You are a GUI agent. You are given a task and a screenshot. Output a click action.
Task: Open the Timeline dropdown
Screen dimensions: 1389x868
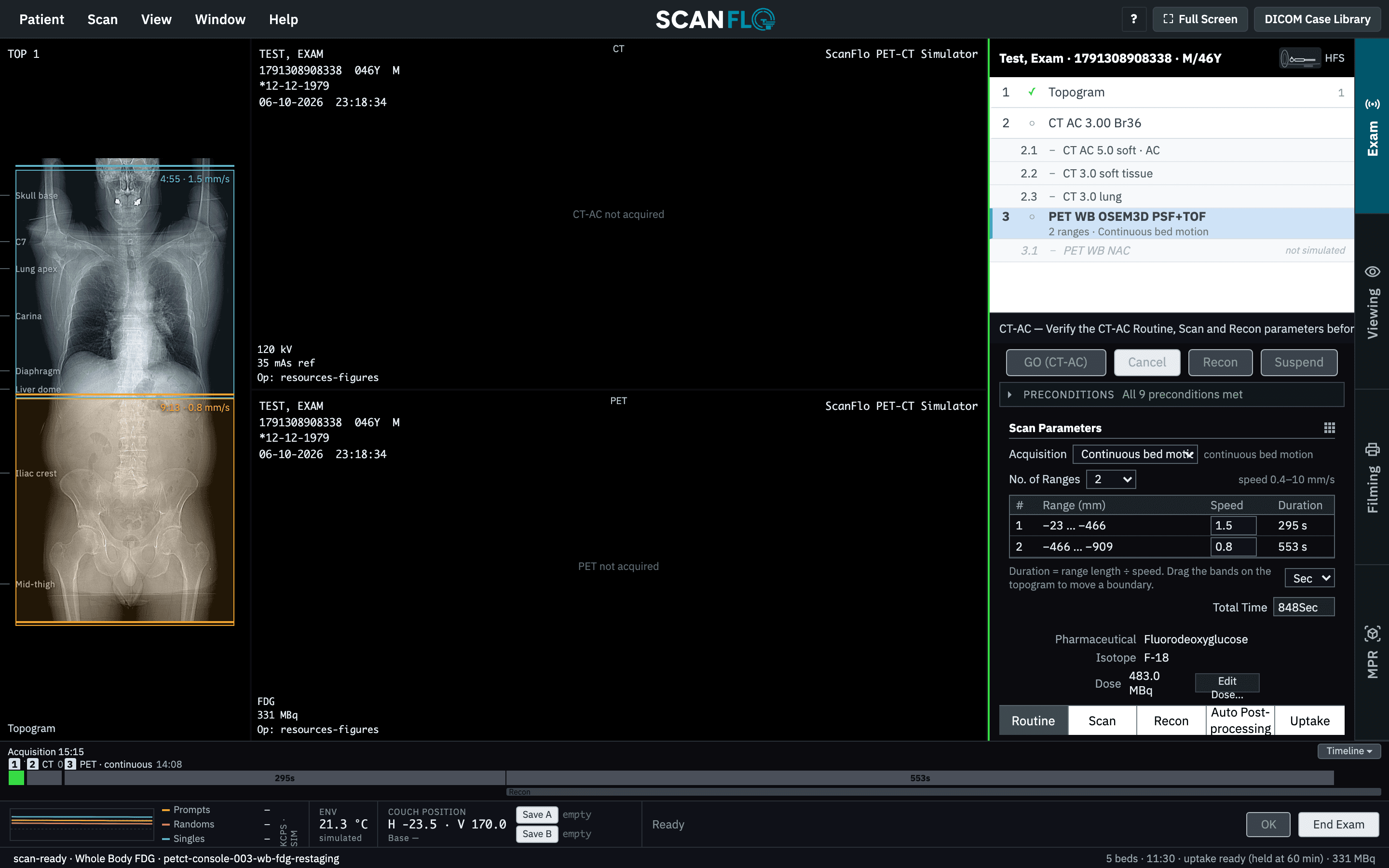[x=1349, y=751]
